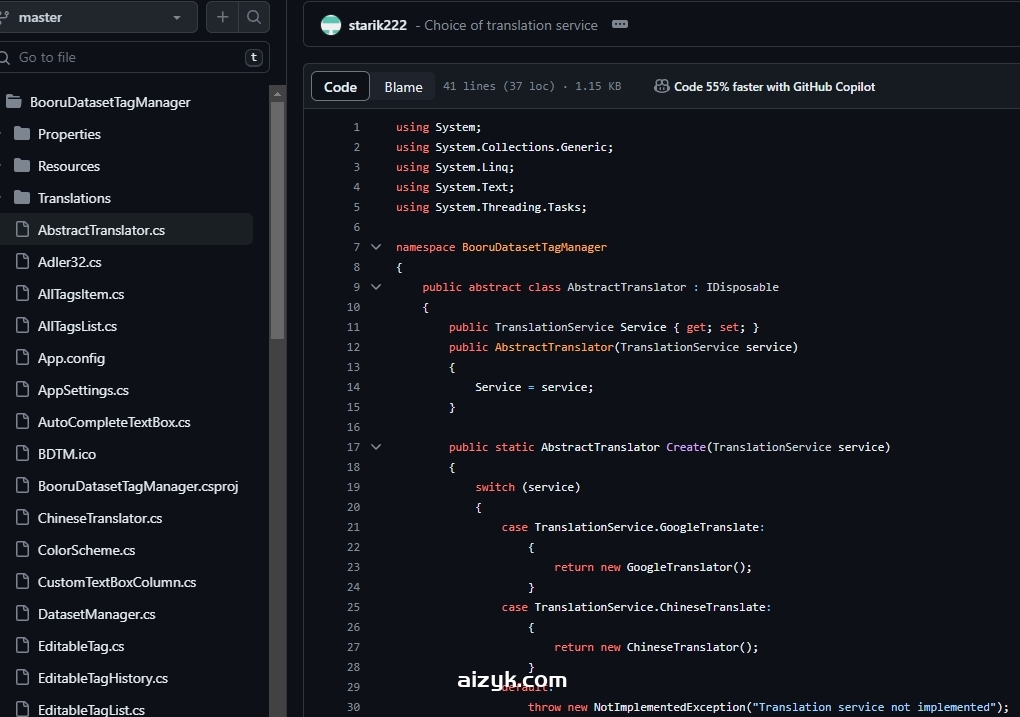Click the Properties folder icon

[22, 134]
